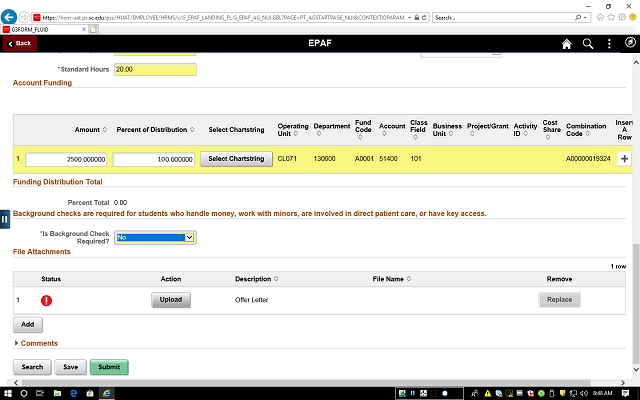Open browser tools gear icon

(x=622, y=17)
